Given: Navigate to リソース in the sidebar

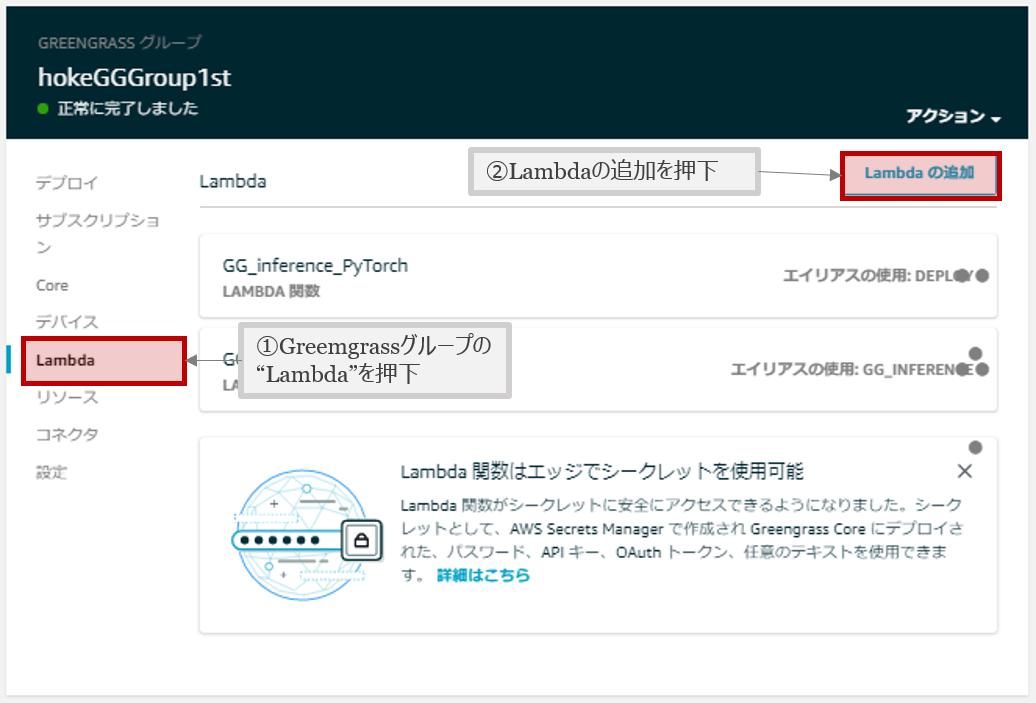Looking at the screenshot, I should (67, 397).
